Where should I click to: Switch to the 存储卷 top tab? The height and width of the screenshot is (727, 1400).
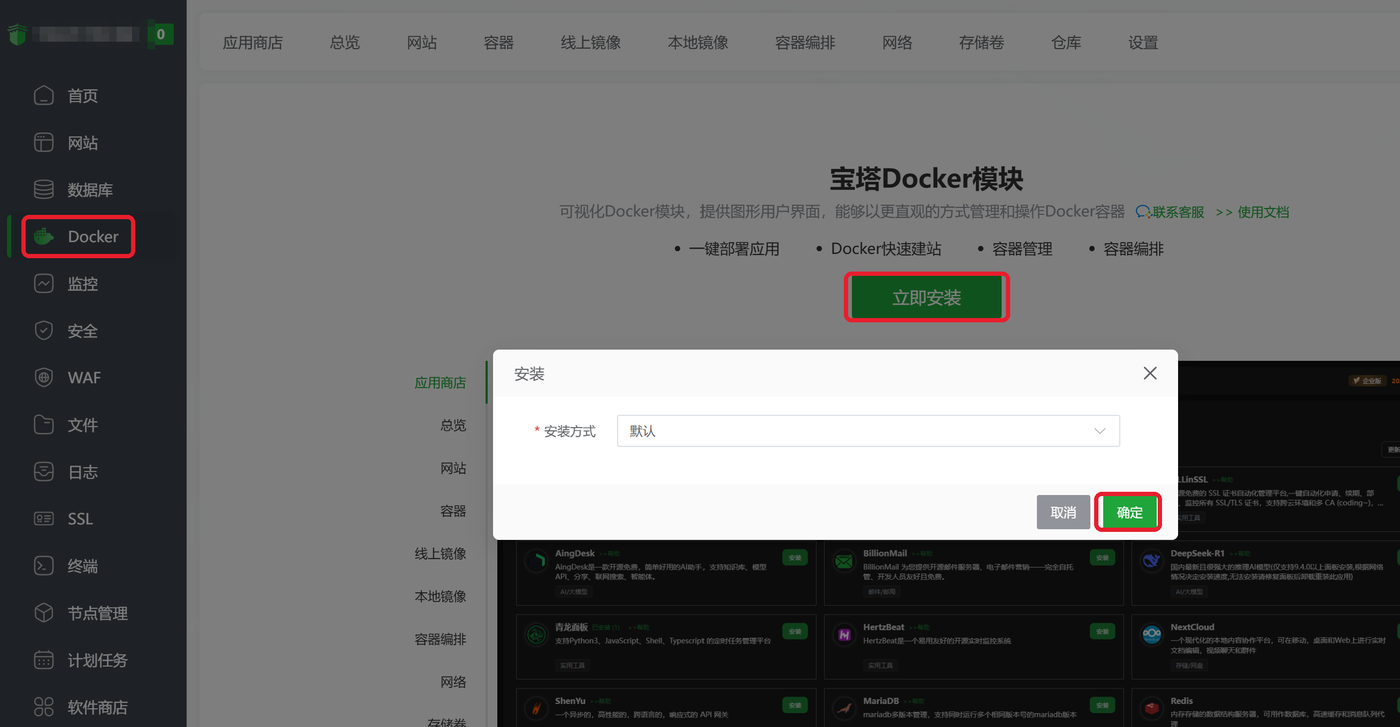981,43
